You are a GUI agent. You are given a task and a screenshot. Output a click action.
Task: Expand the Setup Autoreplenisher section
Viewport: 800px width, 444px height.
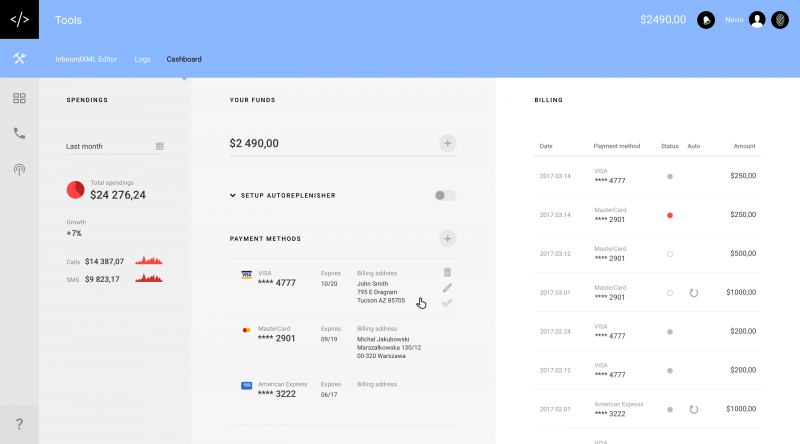point(233,195)
